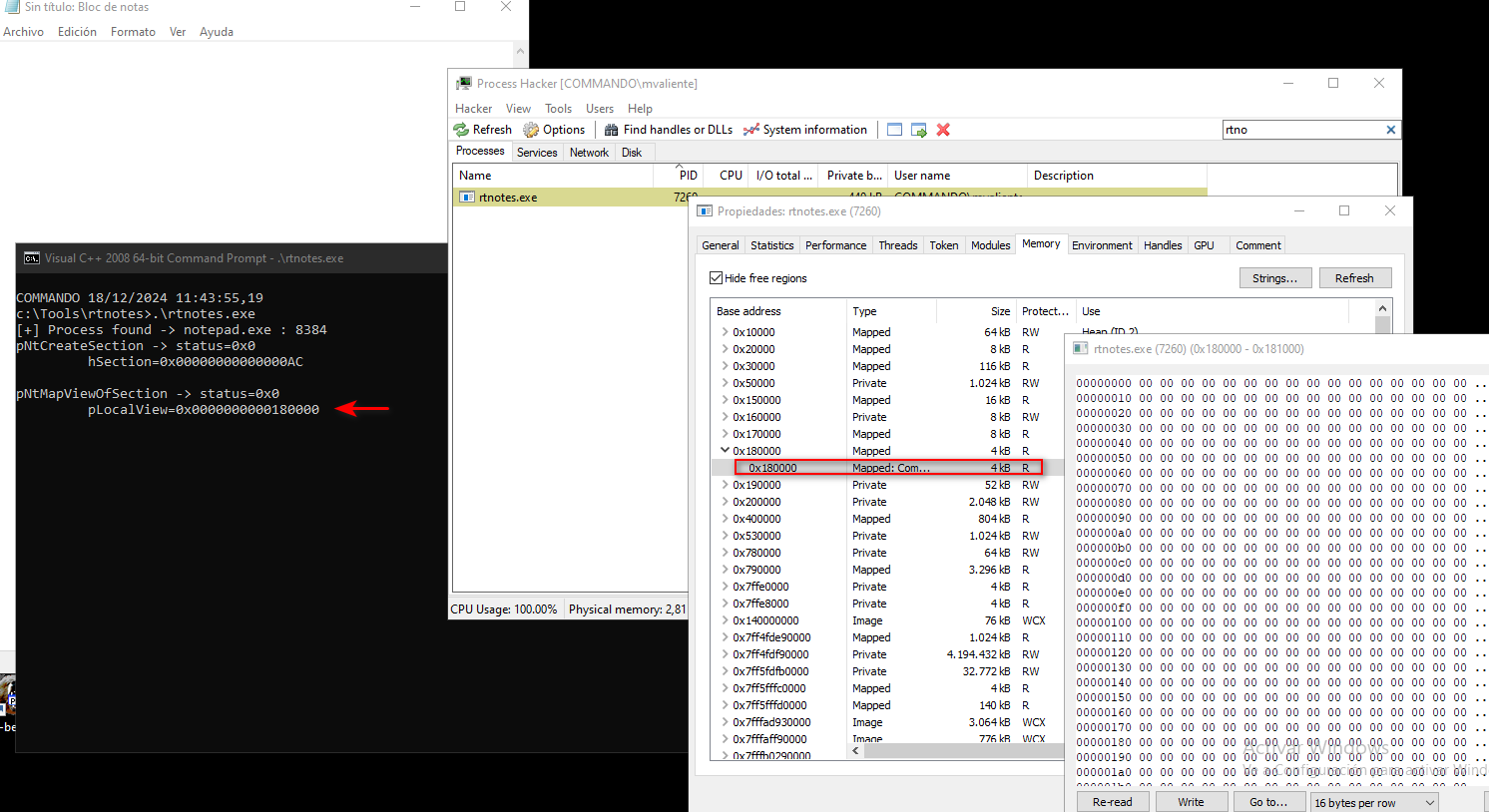1489x812 pixels.
Task: Open the Threads tab in properties
Action: pyautogui.click(x=897, y=245)
